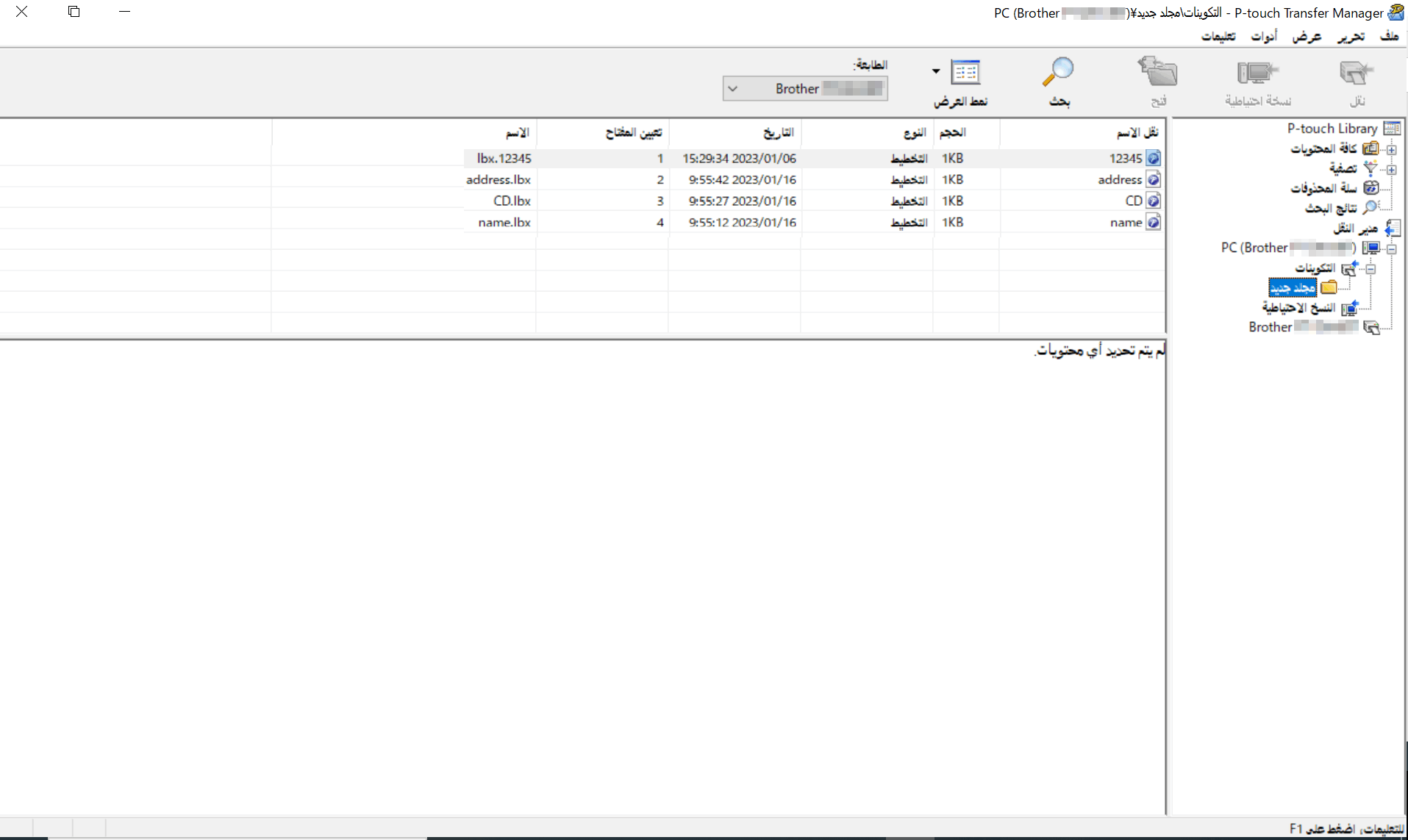The image size is (1408, 840).
Task: Click the file icon of the address layout
Action: point(1154,179)
